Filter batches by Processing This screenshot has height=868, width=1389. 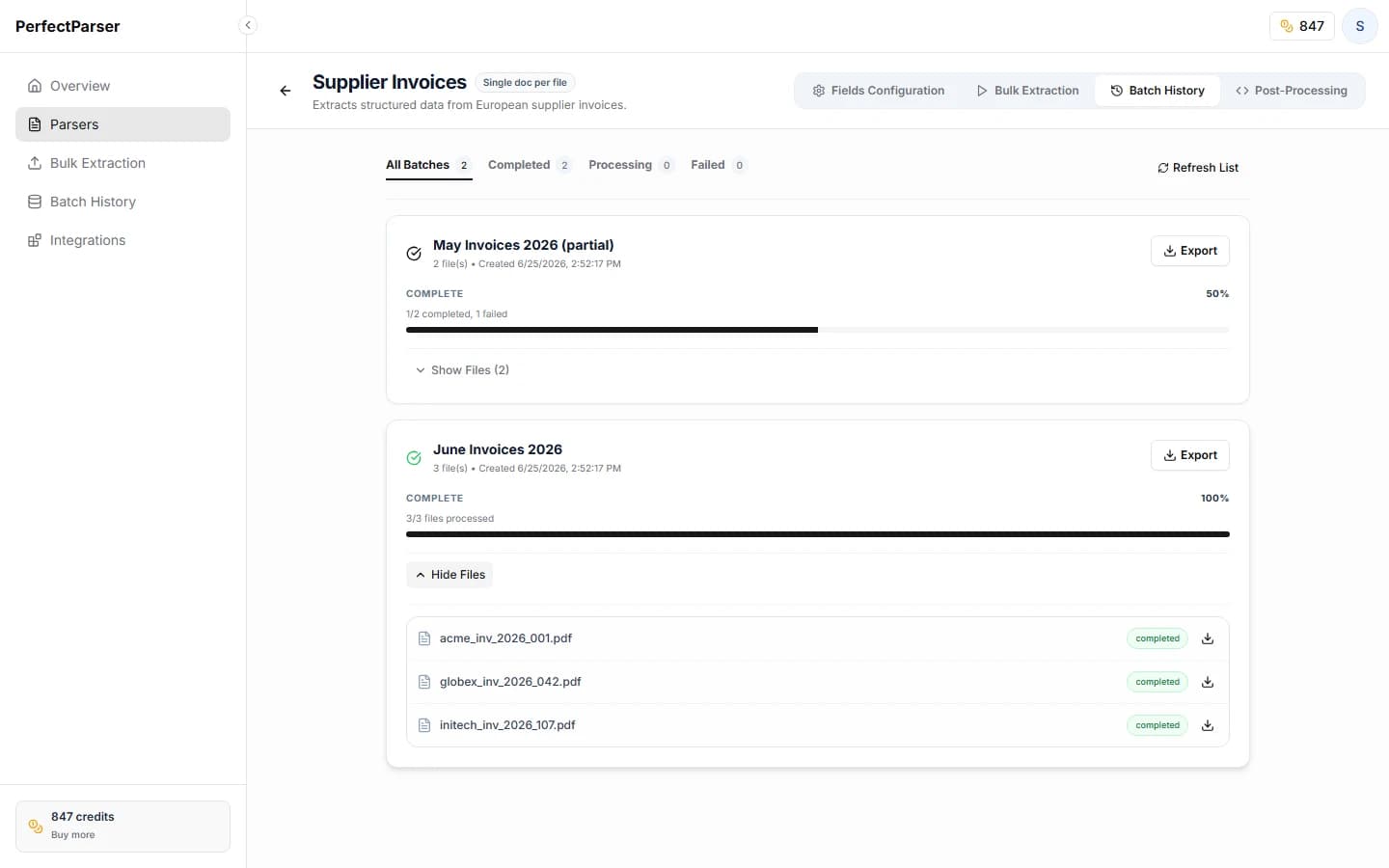pyautogui.click(x=631, y=165)
